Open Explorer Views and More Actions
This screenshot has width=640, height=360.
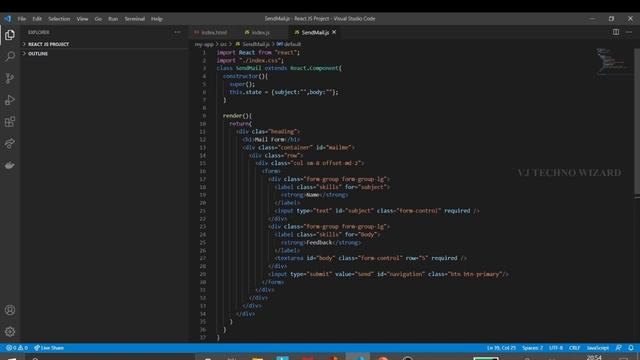[177, 32]
